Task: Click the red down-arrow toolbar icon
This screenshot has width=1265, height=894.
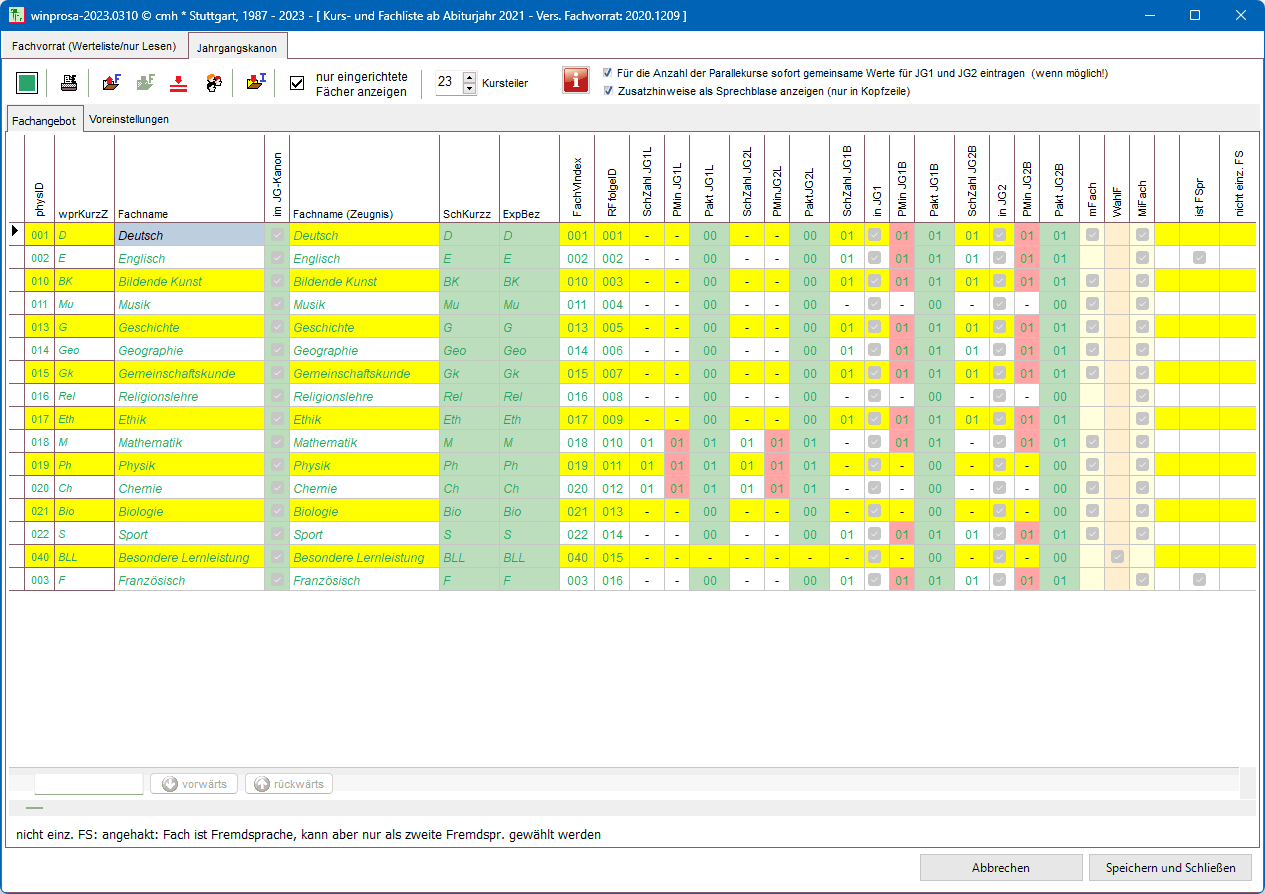Action: coord(178,83)
